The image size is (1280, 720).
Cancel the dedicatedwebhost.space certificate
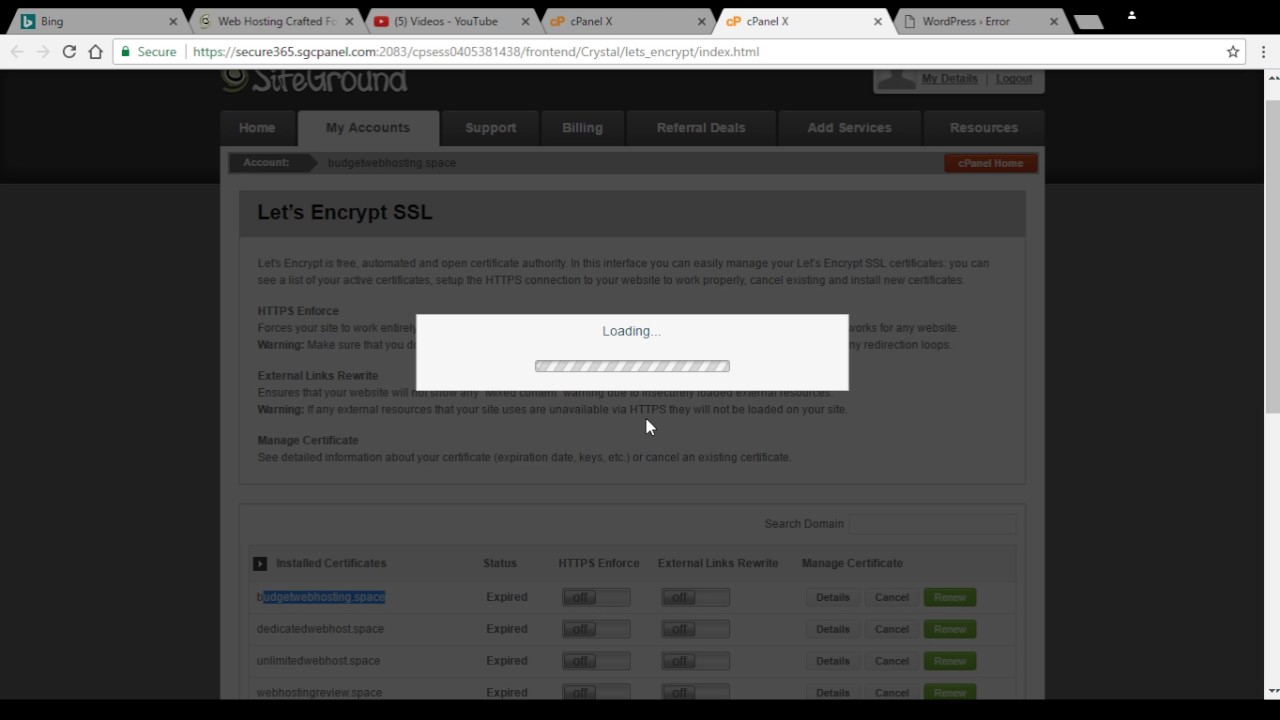tap(891, 630)
